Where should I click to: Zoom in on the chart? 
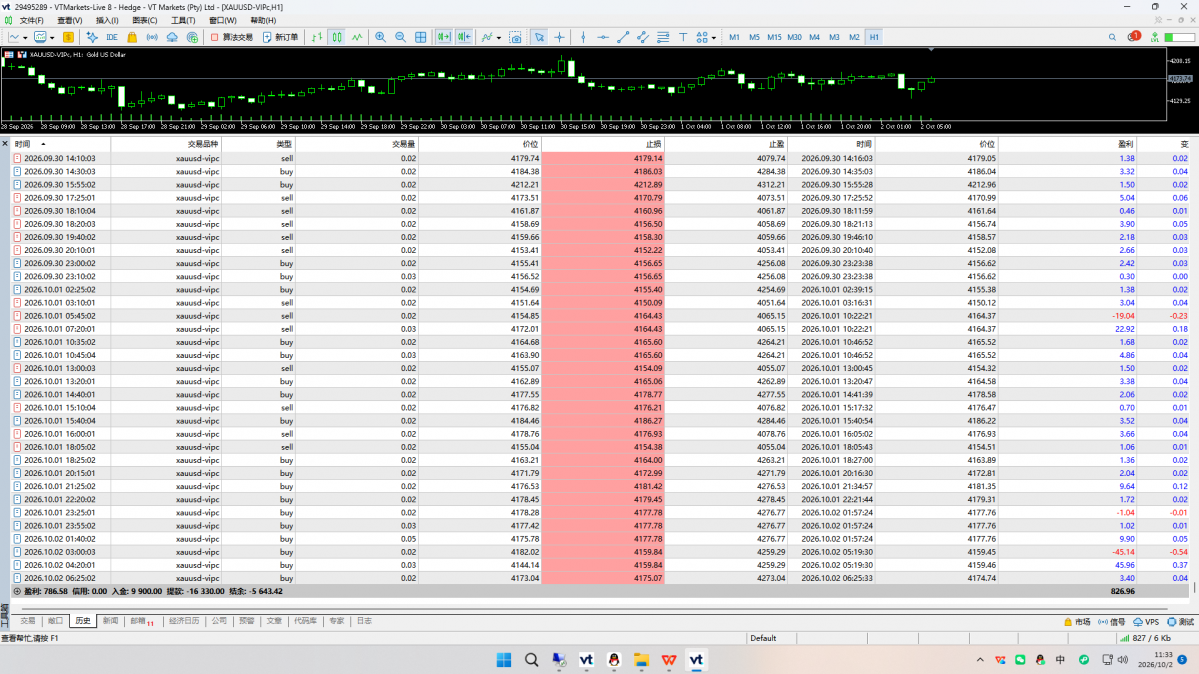click(x=380, y=37)
